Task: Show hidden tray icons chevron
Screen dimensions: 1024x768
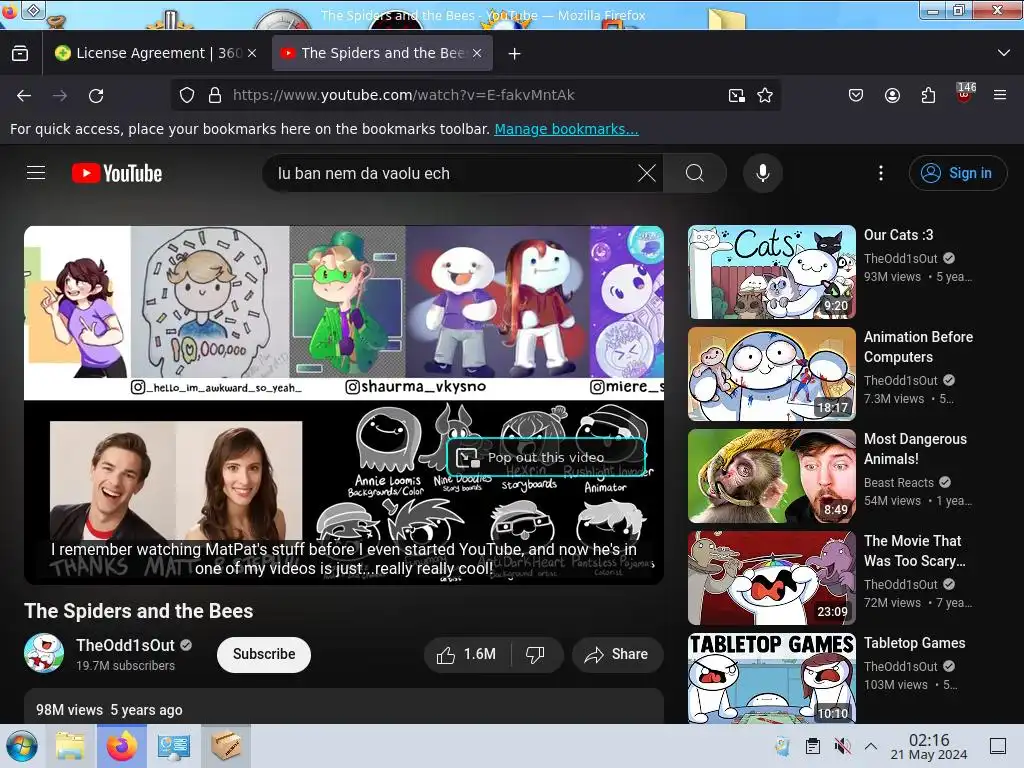Action: click(x=871, y=746)
